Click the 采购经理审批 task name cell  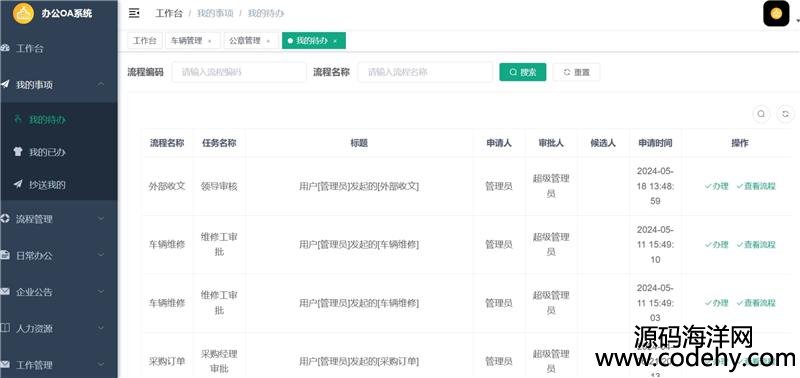(x=219, y=361)
